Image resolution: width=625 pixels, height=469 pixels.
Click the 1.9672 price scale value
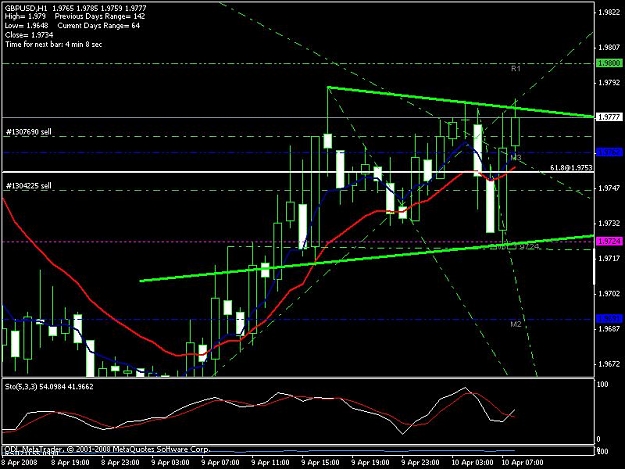pos(609,364)
